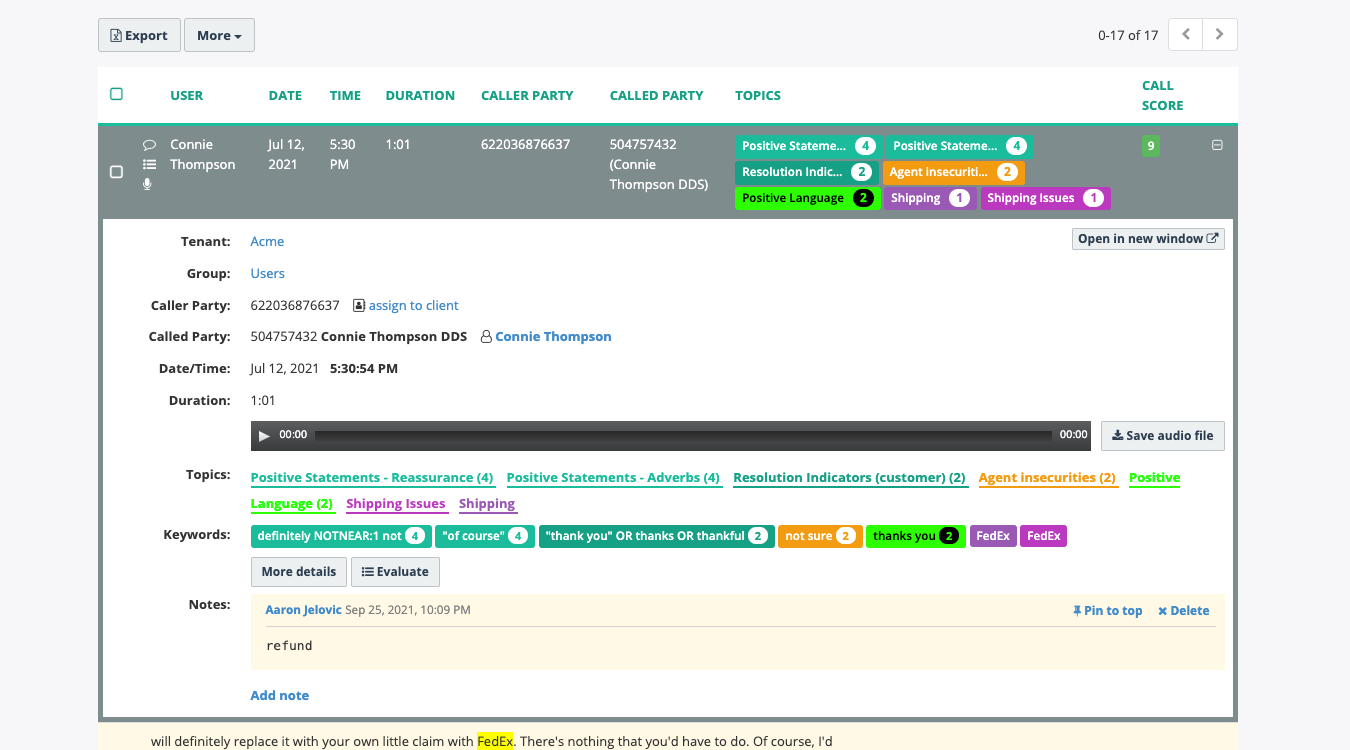Viewport: 1350px width, 750px height.
Task: Sort by DATE column
Action: (285, 96)
